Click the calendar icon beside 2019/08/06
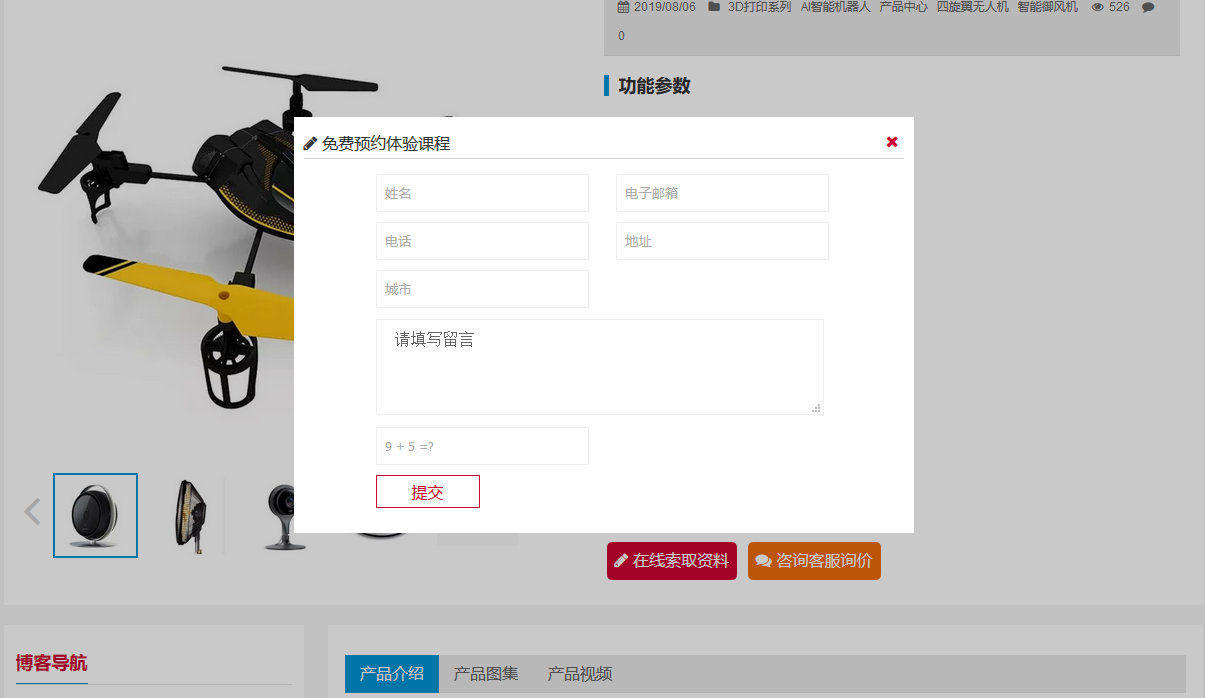 pos(622,7)
